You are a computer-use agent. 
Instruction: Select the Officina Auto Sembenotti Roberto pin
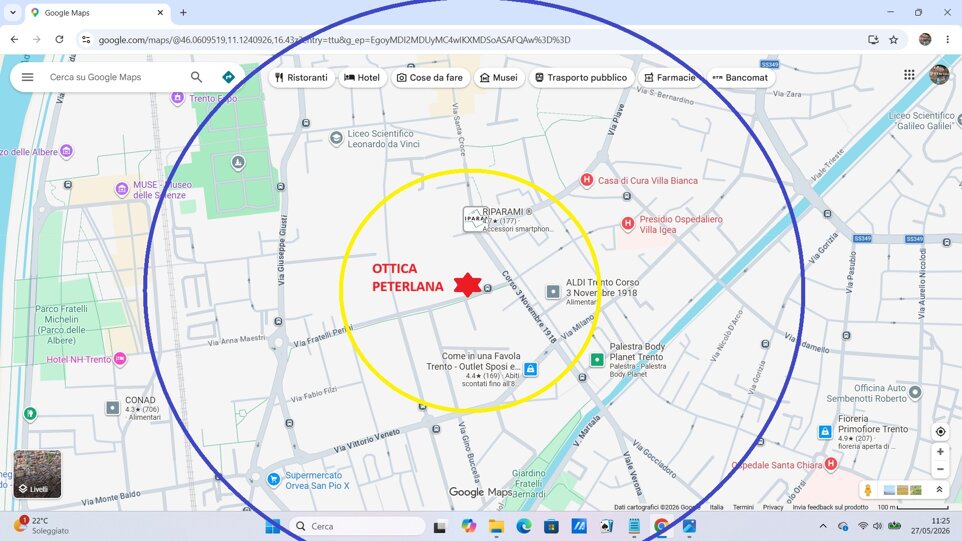(x=915, y=392)
